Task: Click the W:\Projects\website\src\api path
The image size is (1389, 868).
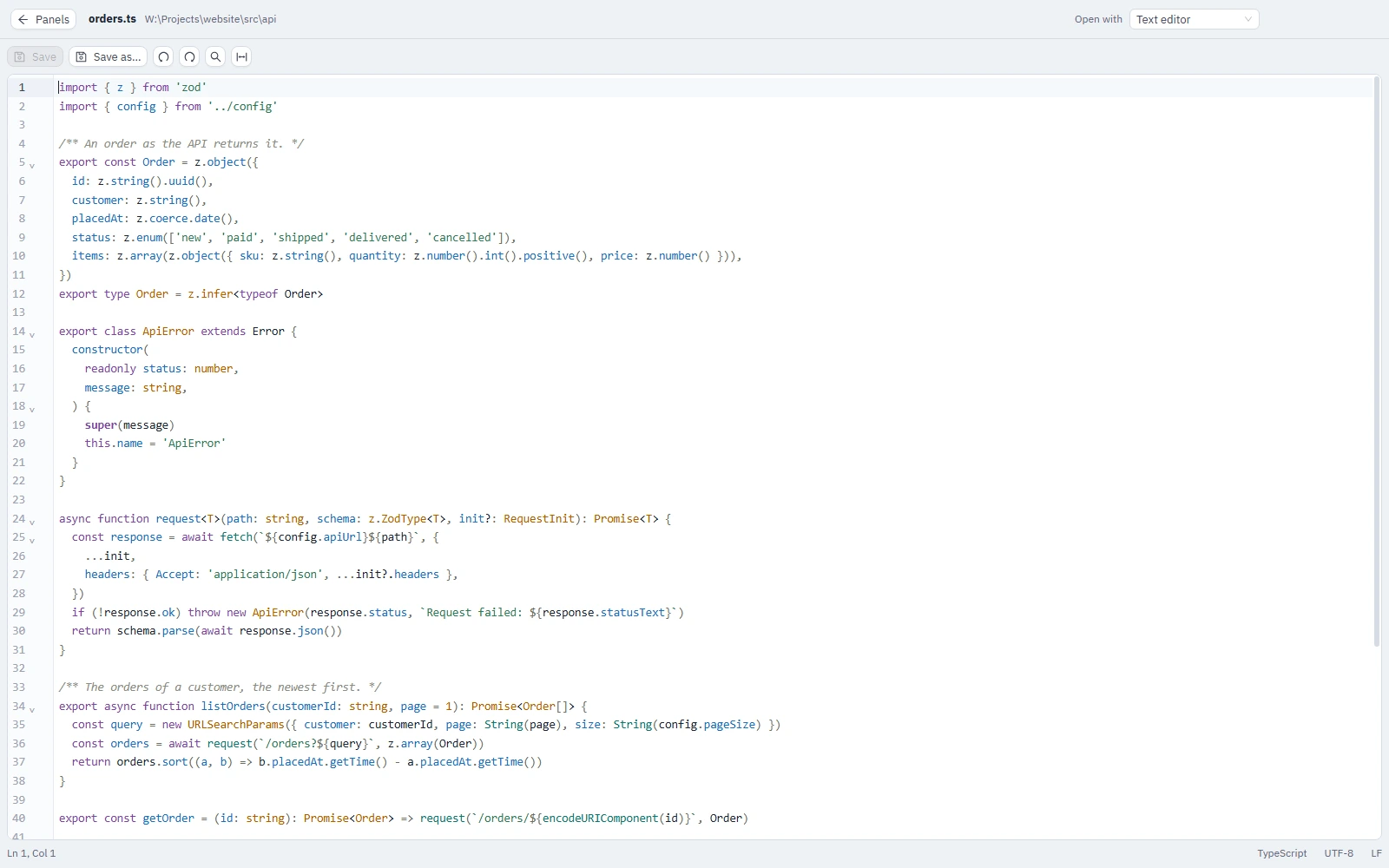Action: coord(210,19)
